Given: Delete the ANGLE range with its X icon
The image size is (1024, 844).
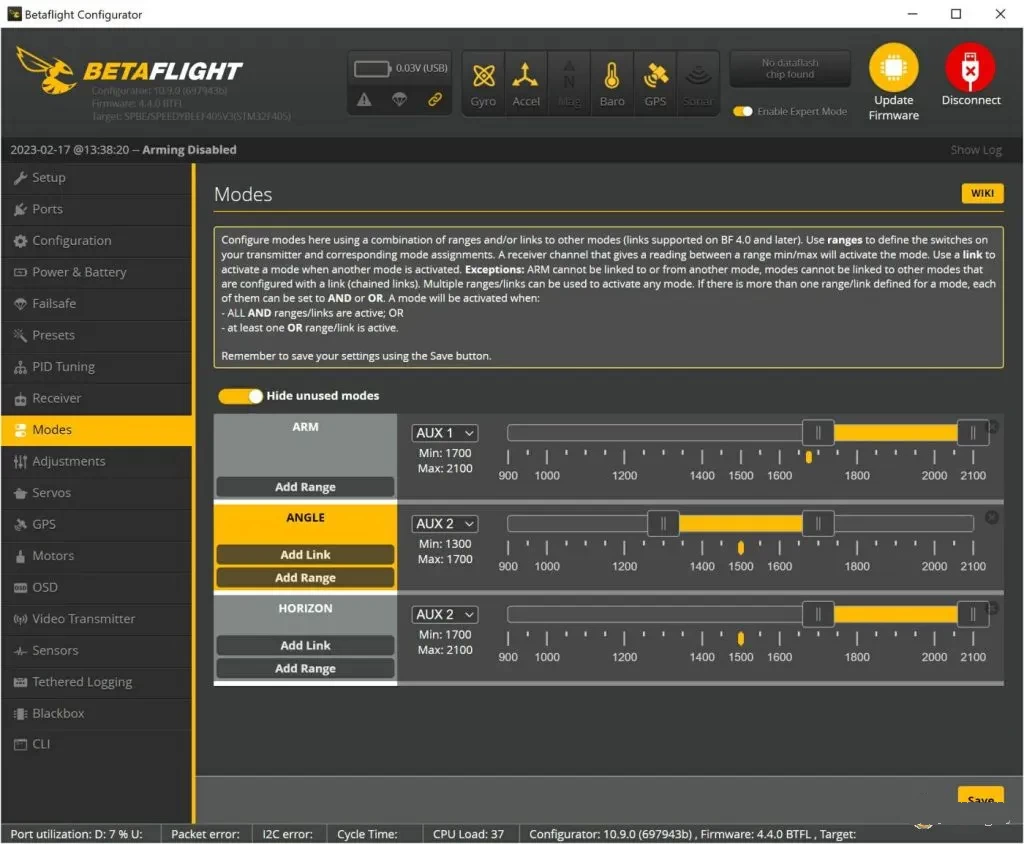Looking at the screenshot, I should (992, 517).
